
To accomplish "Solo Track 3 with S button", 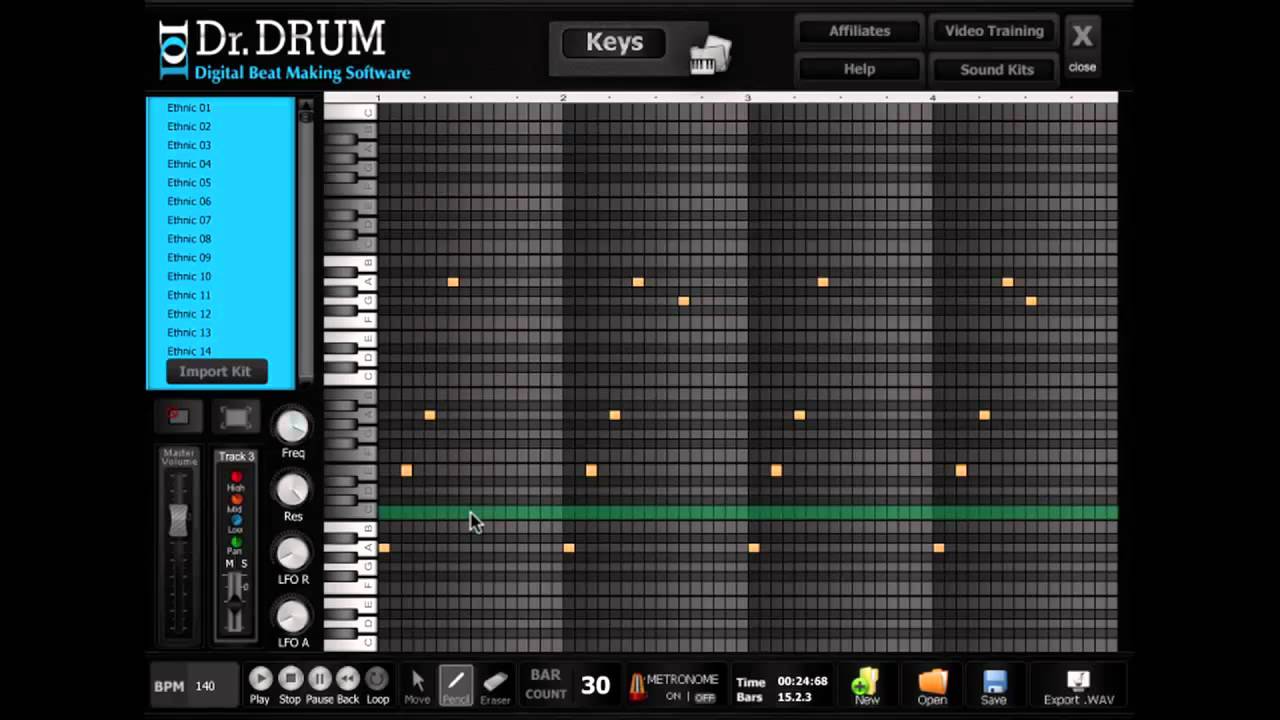I will [x=243, y=564].
